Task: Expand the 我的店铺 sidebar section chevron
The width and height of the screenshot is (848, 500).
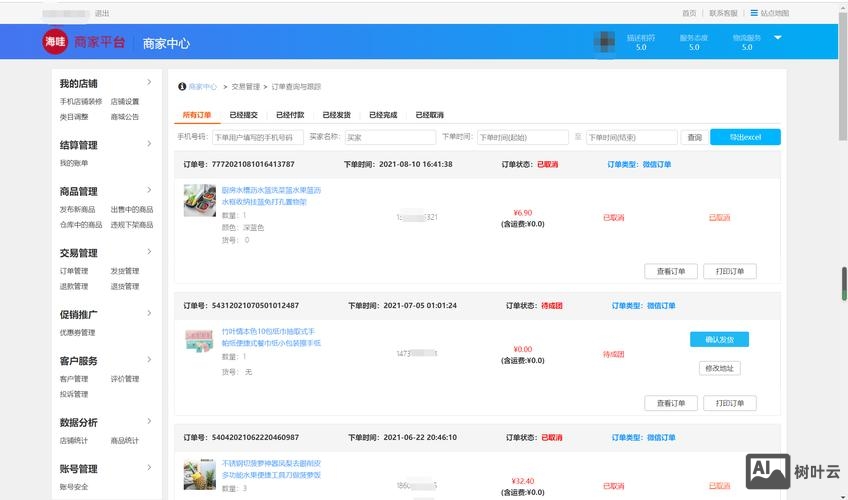Action: click(149, 82)
